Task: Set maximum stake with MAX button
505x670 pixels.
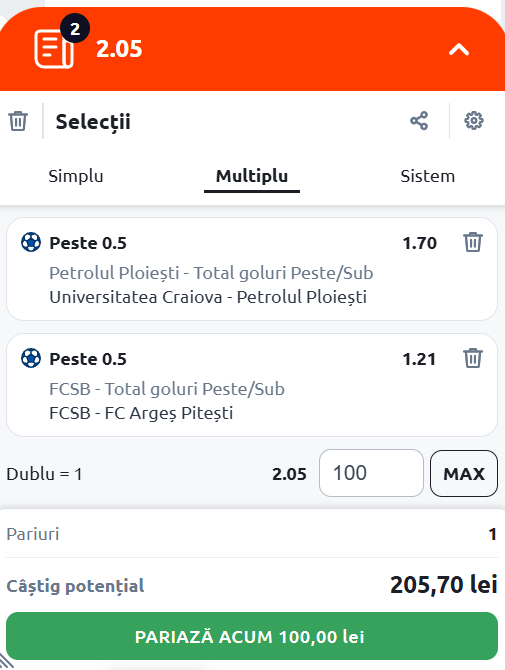Action: (x=464, y=473)
